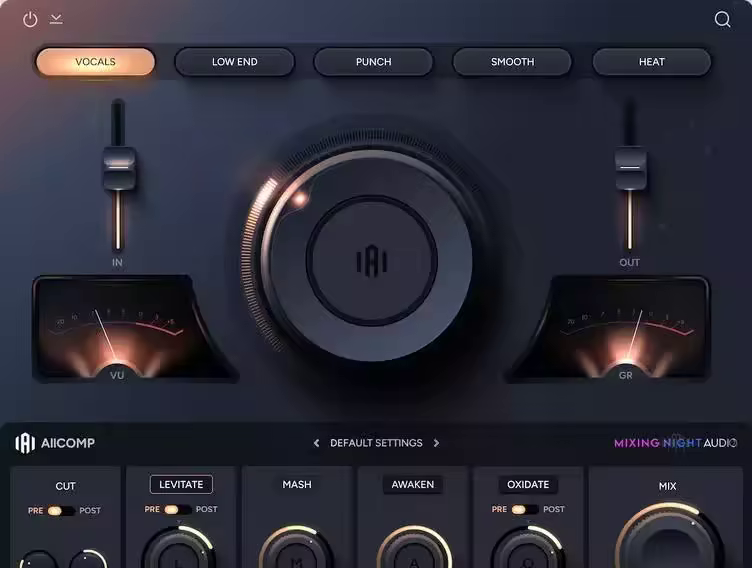Viewport: 752px width, 568px height.
Task: Click the download arrow icon
Action: [x=56, y=19]
